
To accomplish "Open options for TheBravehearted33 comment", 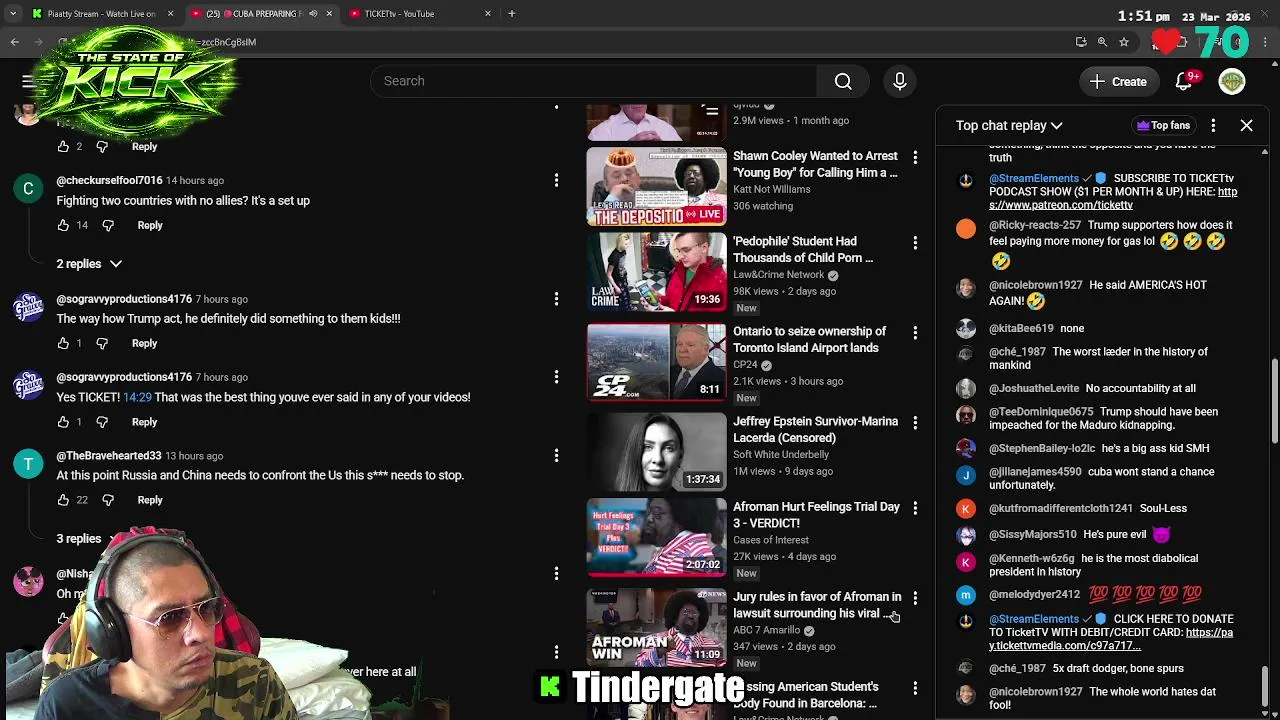I will tap(556, 456).
